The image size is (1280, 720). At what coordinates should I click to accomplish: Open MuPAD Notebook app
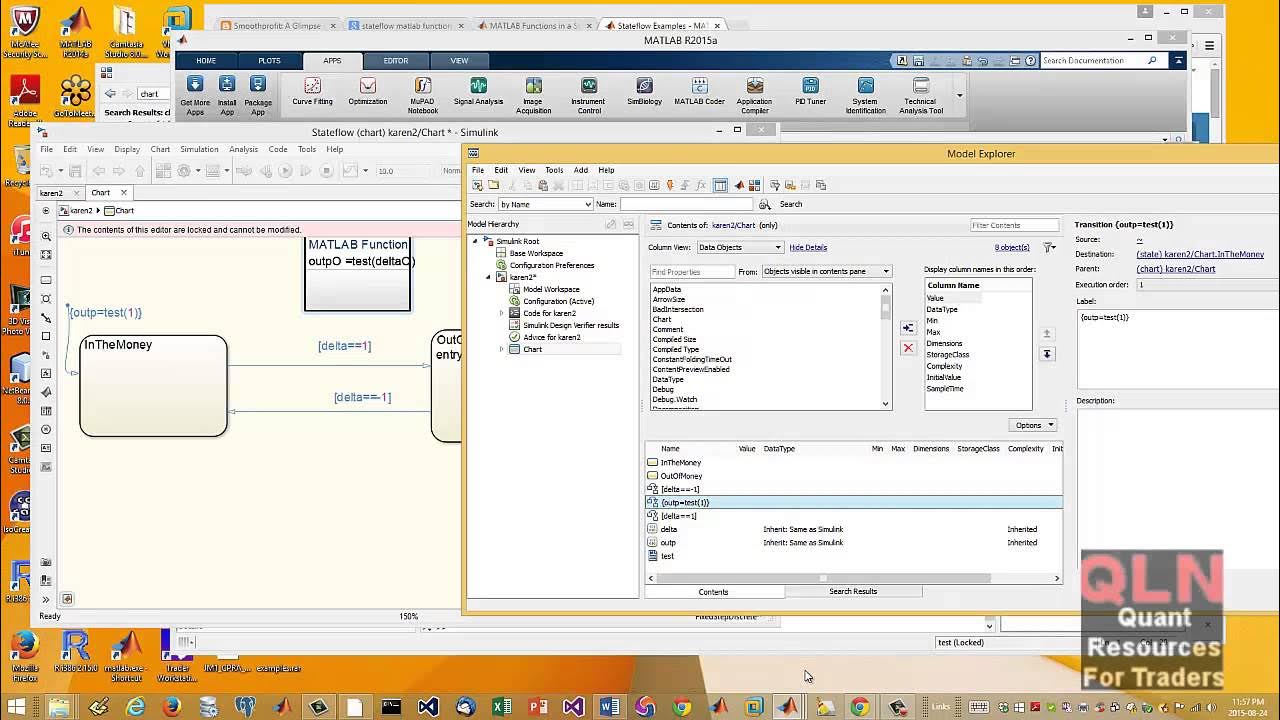coord(423,96)
